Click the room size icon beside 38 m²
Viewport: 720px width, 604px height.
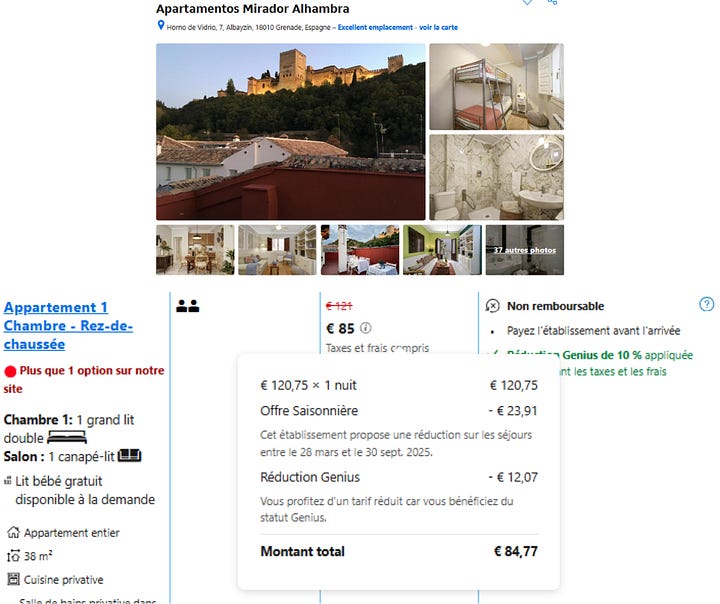pyautogui.click(x=13, y=556)
